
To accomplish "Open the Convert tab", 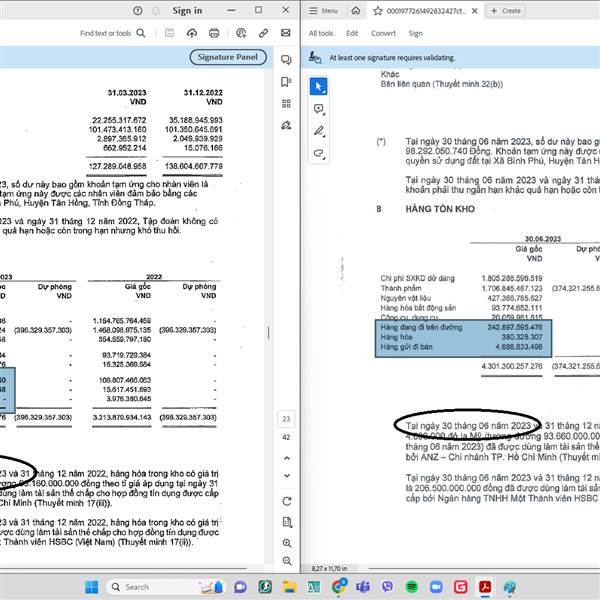I will pyautogui.click(x=383, y=33).
